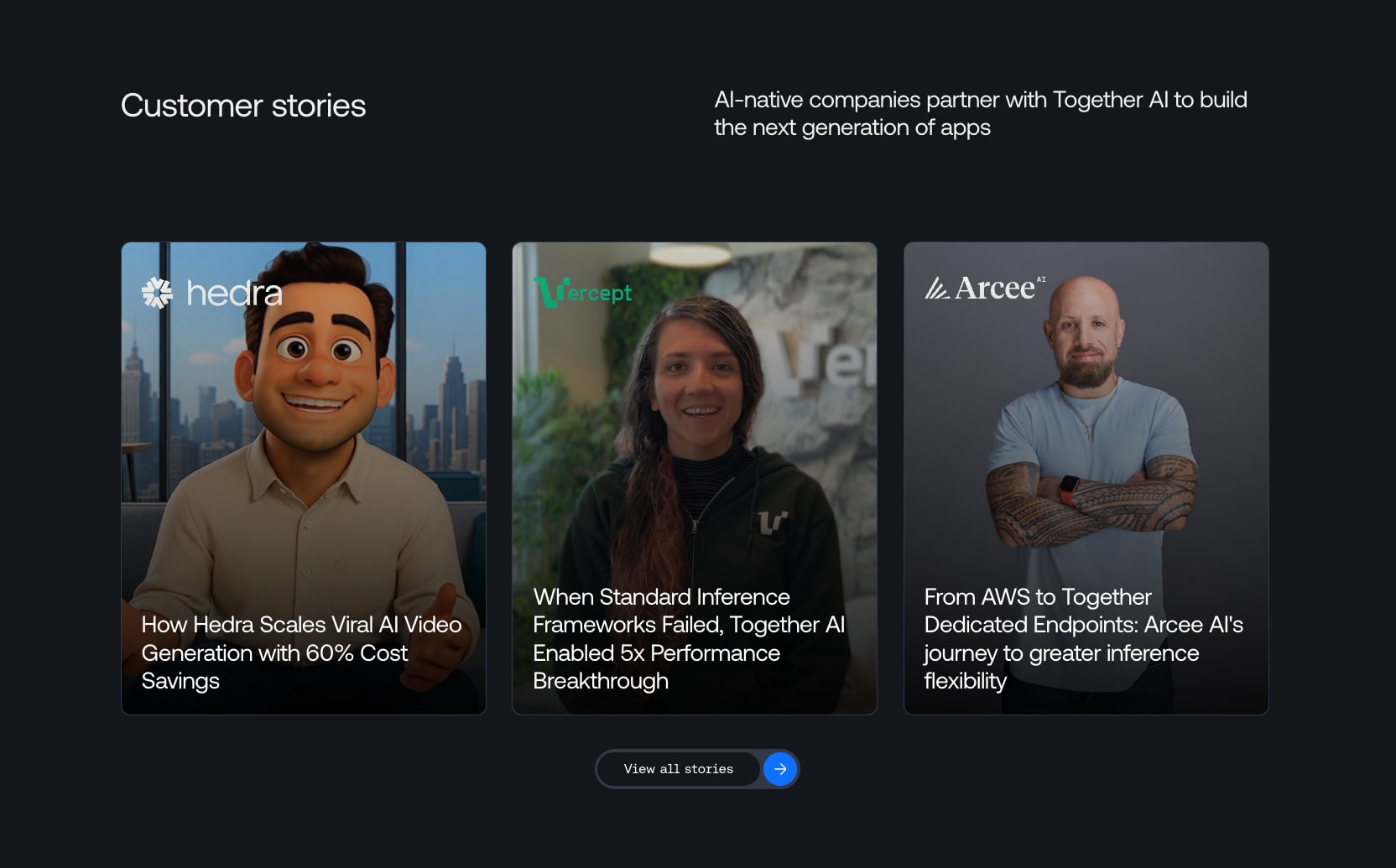Click the Vercept logo on second card
Screen dimensions: 1396x868
(582, 292)
